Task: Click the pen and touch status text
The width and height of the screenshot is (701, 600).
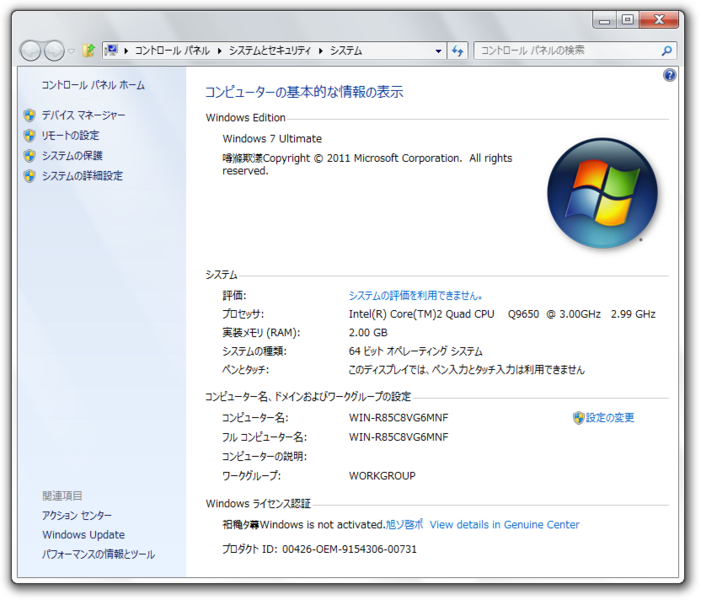Action: [466, 370]
